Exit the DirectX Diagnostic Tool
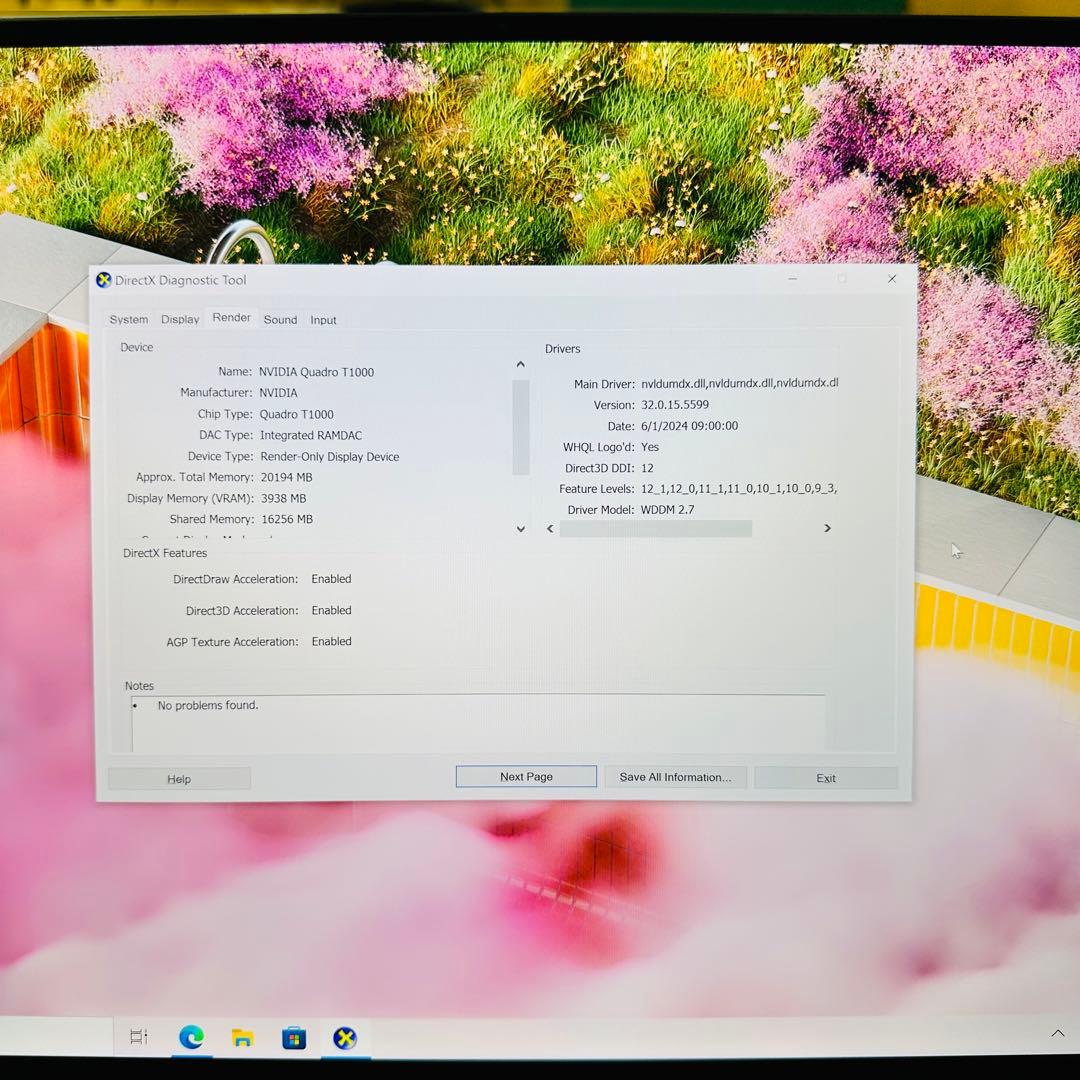This screenshot has height=1080, width=1080. pos(825,777)
